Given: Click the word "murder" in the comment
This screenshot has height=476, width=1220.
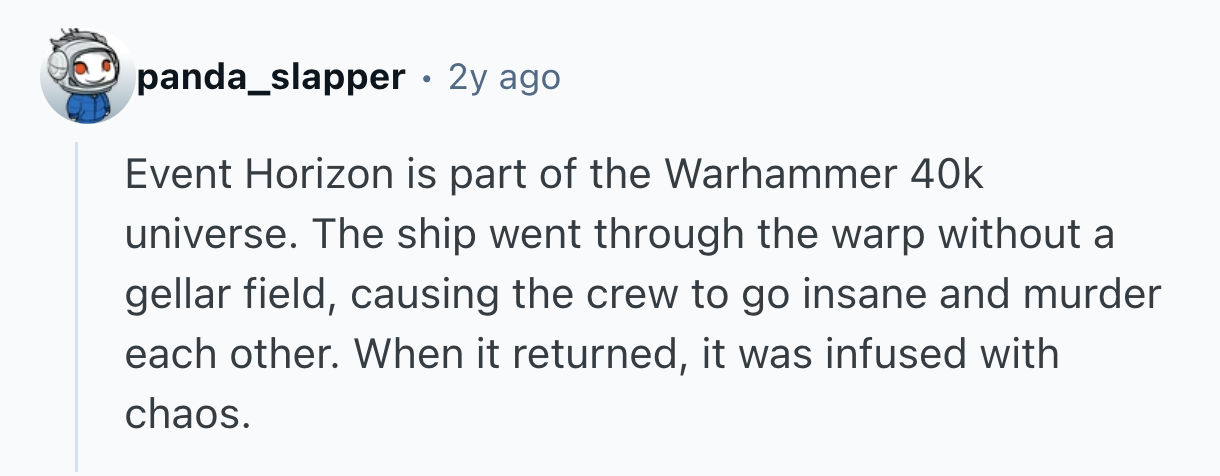Looking at the screenshot, I should tap(1098, 296).
